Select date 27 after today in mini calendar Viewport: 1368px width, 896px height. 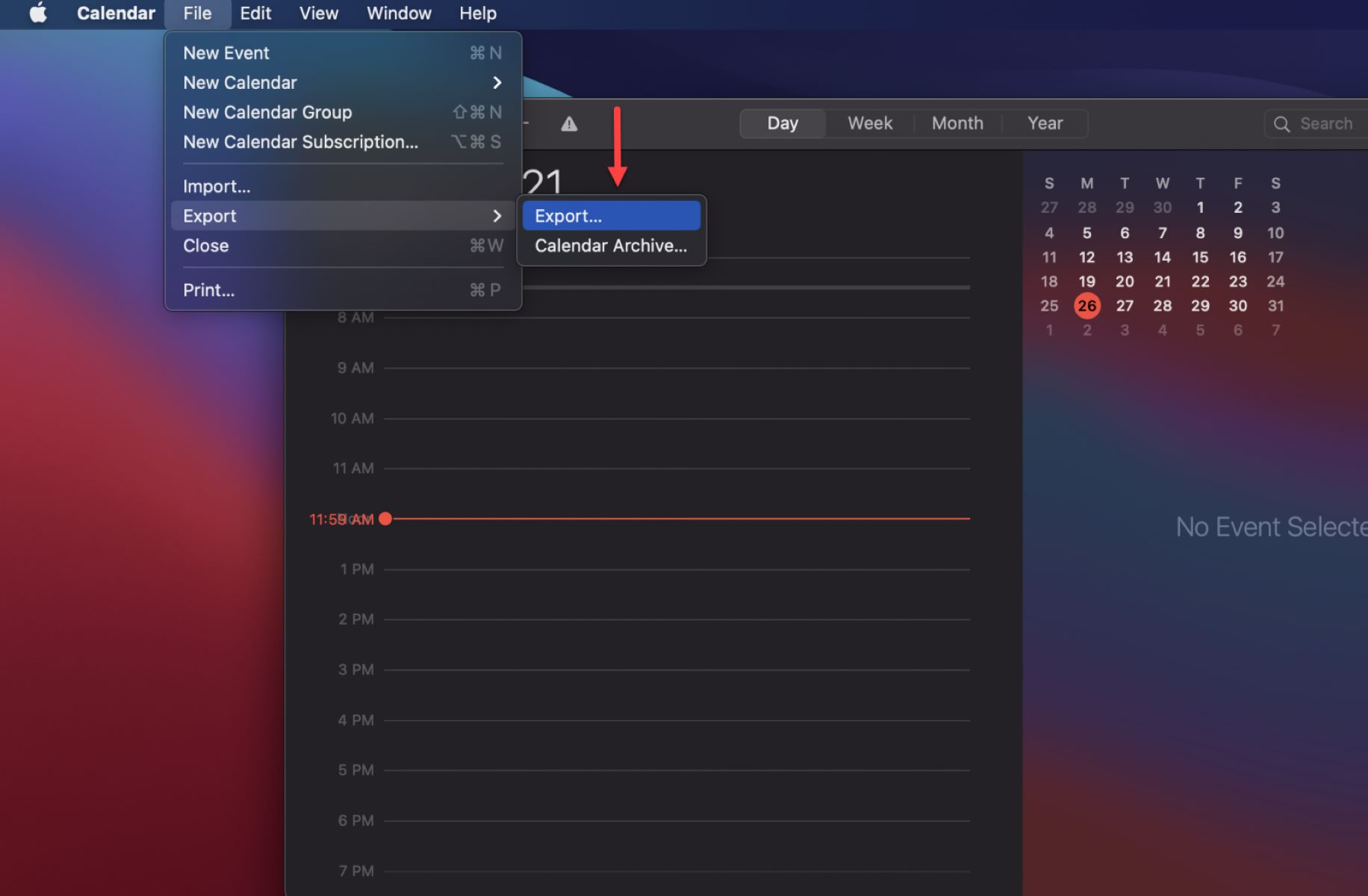(1125, 305)
